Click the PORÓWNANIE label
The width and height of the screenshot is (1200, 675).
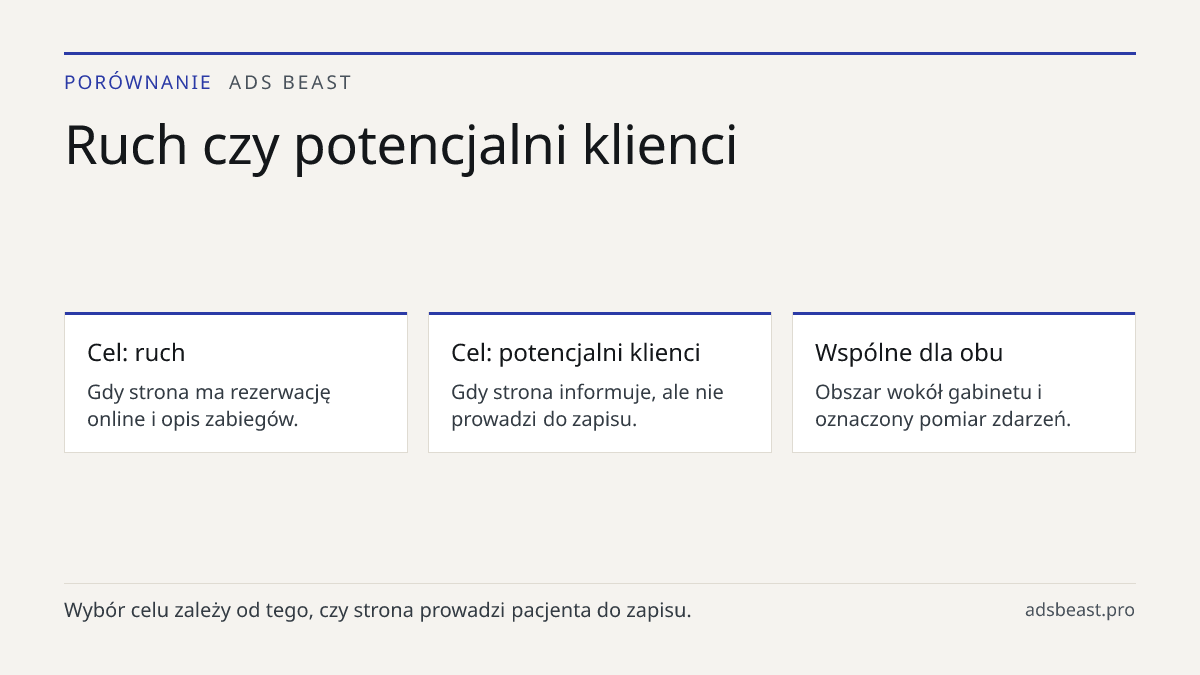(138, 82)
